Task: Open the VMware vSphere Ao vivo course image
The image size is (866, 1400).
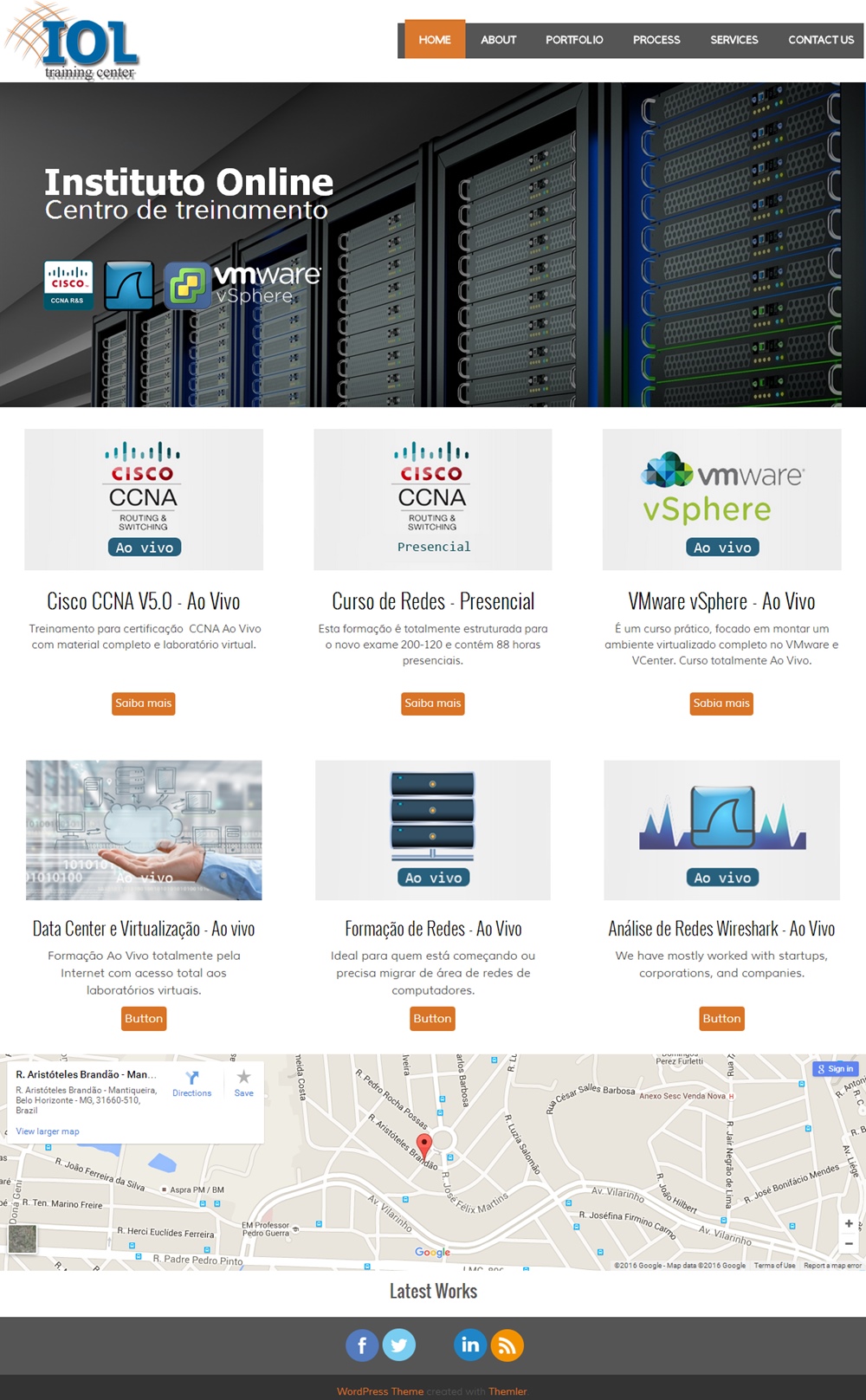Action: tap(722, 500)
